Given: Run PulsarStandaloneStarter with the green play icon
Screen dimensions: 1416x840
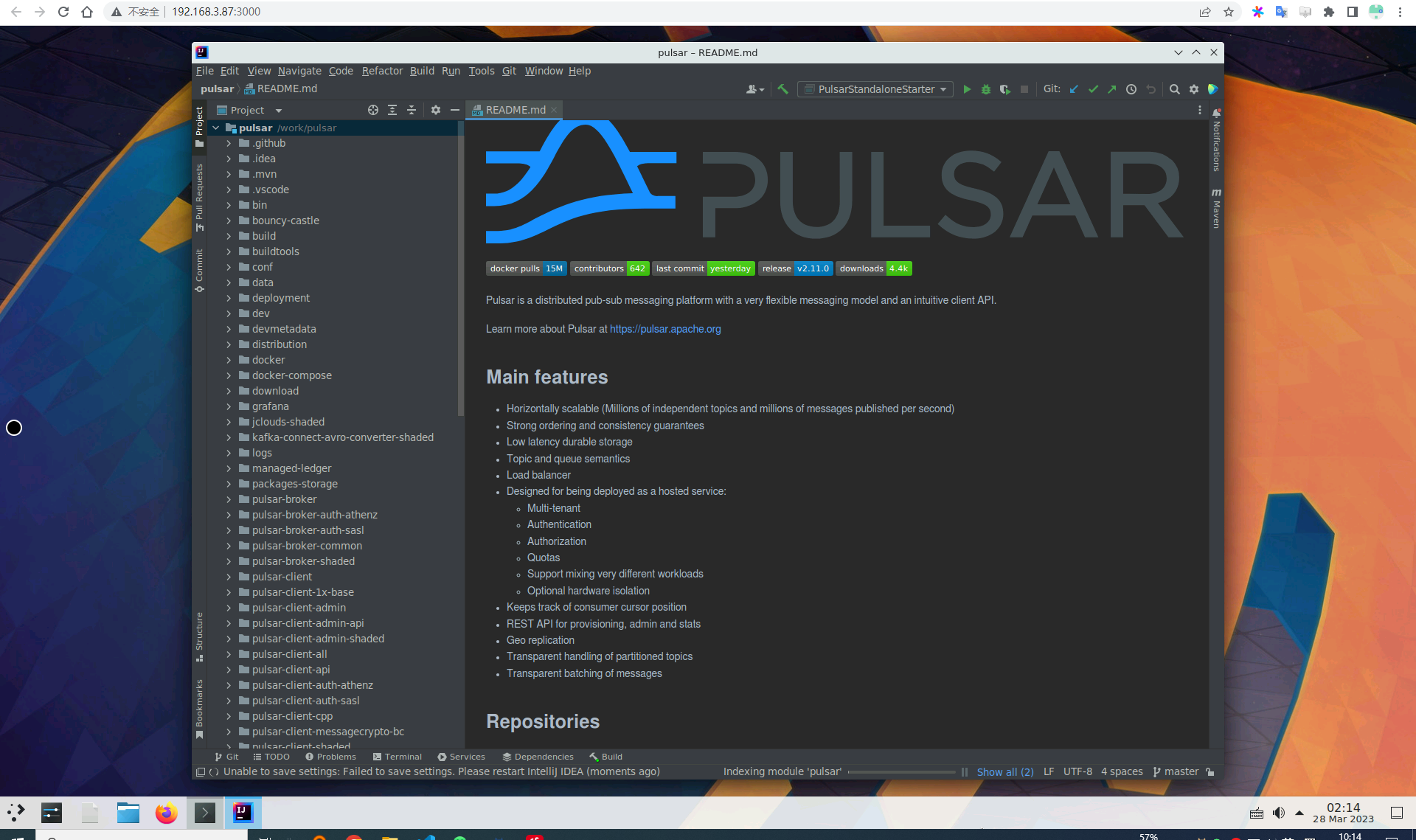Looking at the screenshot, I should click(x=967, y=89).
